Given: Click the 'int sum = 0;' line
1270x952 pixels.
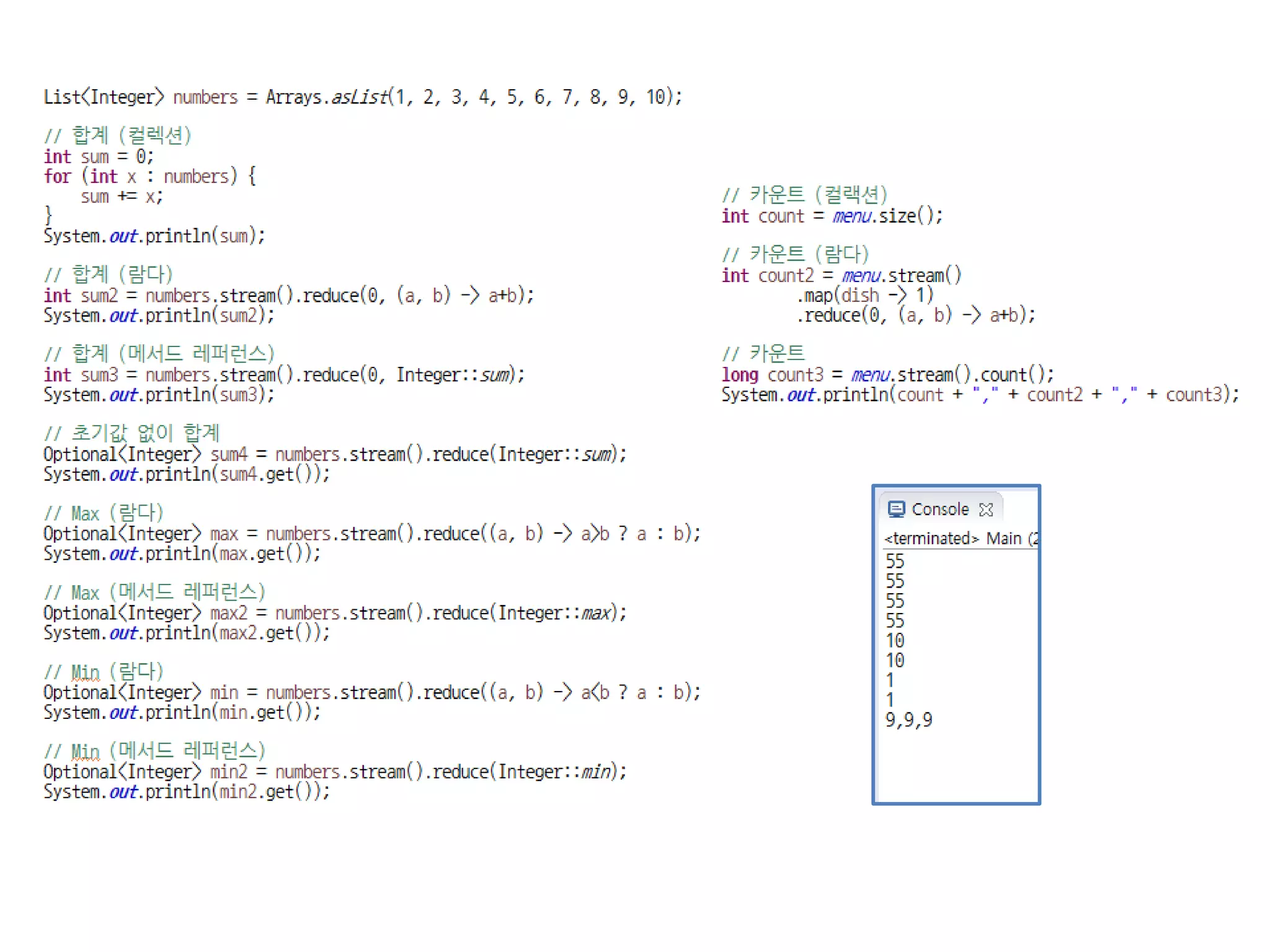Looking at the screenshot, I should [x=99, y=156].
